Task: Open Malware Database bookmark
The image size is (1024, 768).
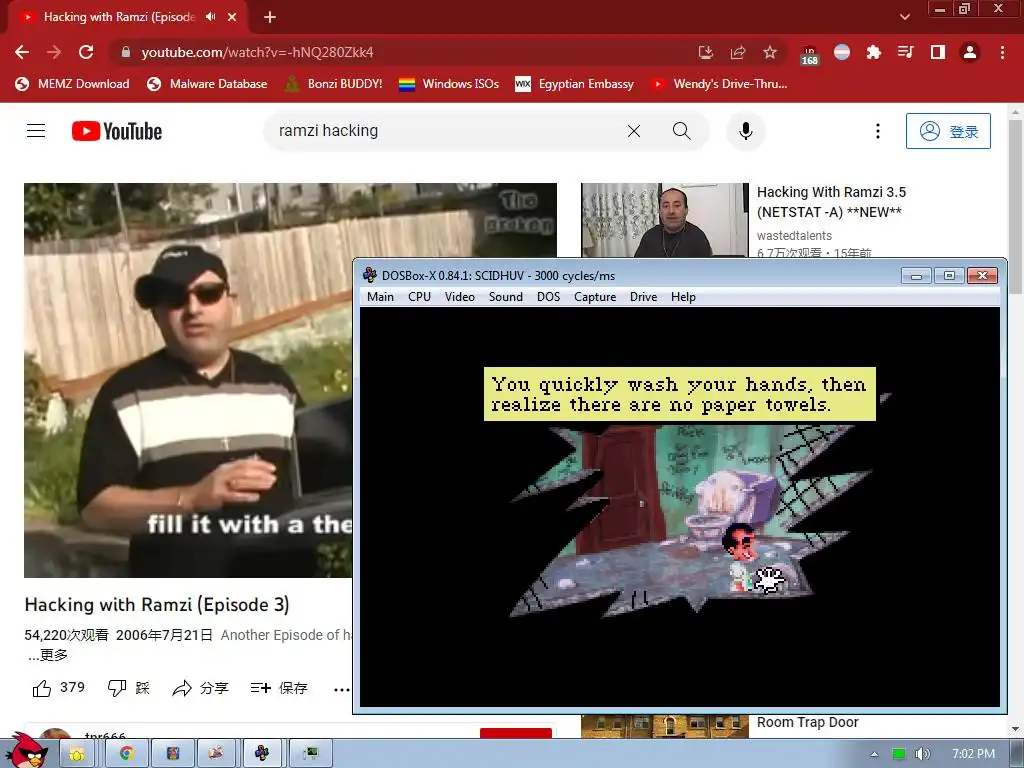Action: 207,84
